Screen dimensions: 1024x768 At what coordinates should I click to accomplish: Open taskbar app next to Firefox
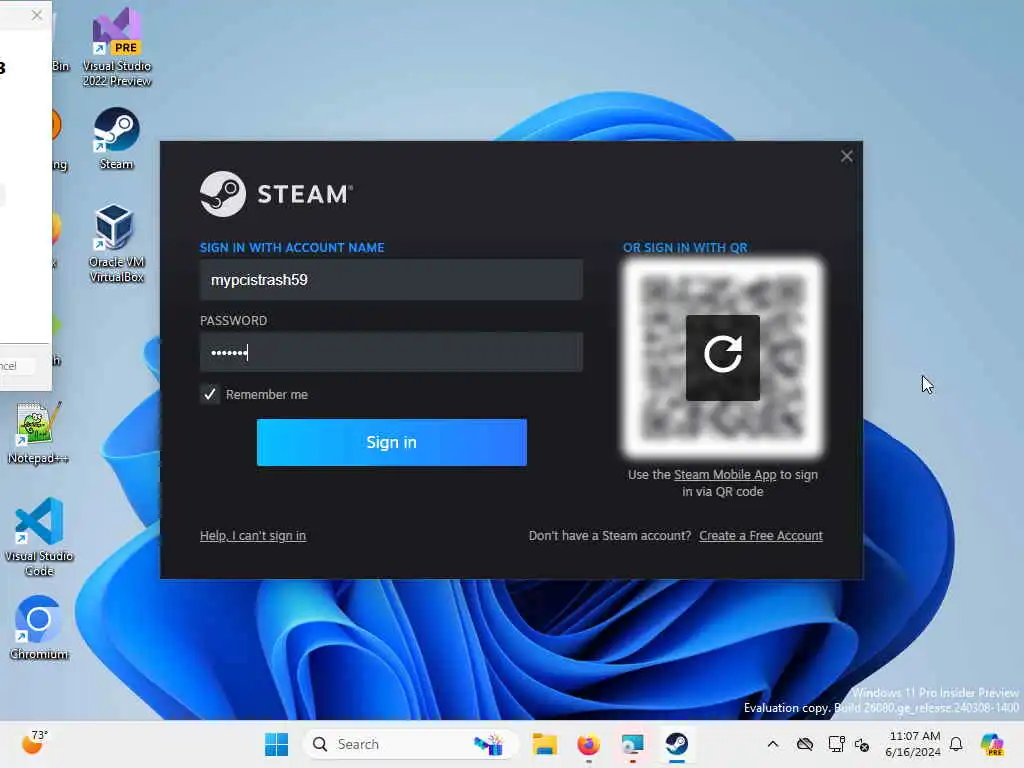[632, 744]
